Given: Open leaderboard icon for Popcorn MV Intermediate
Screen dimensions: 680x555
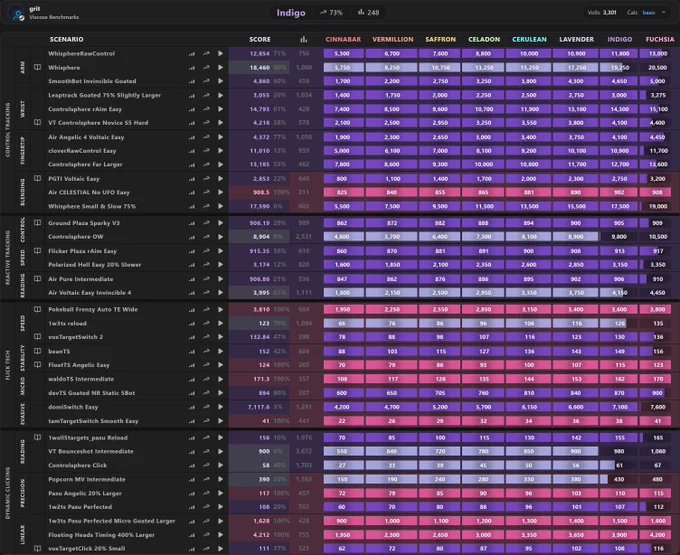Looking at the screenshot, I should (192, 480).
